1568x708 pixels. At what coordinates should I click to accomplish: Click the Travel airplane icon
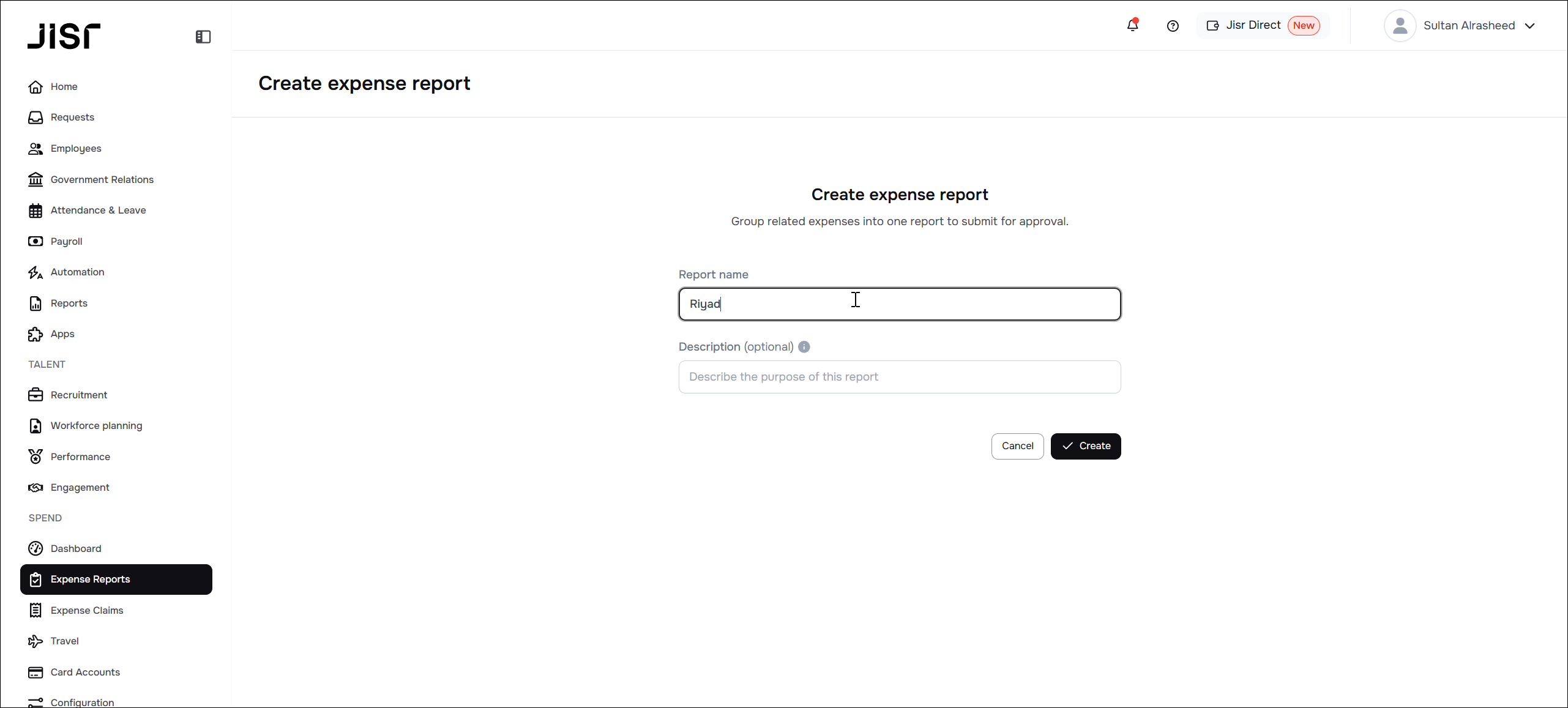(35, 641)
